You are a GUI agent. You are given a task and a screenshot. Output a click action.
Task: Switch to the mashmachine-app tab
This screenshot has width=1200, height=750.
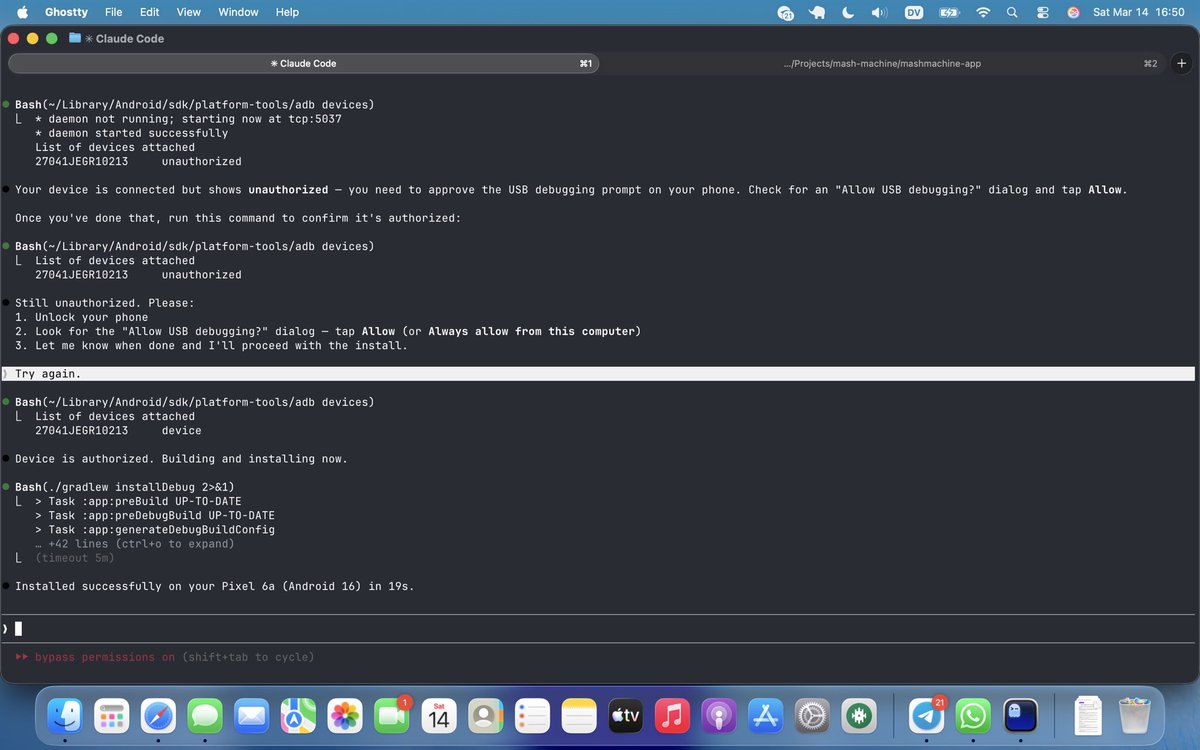(x=884, y=63)
